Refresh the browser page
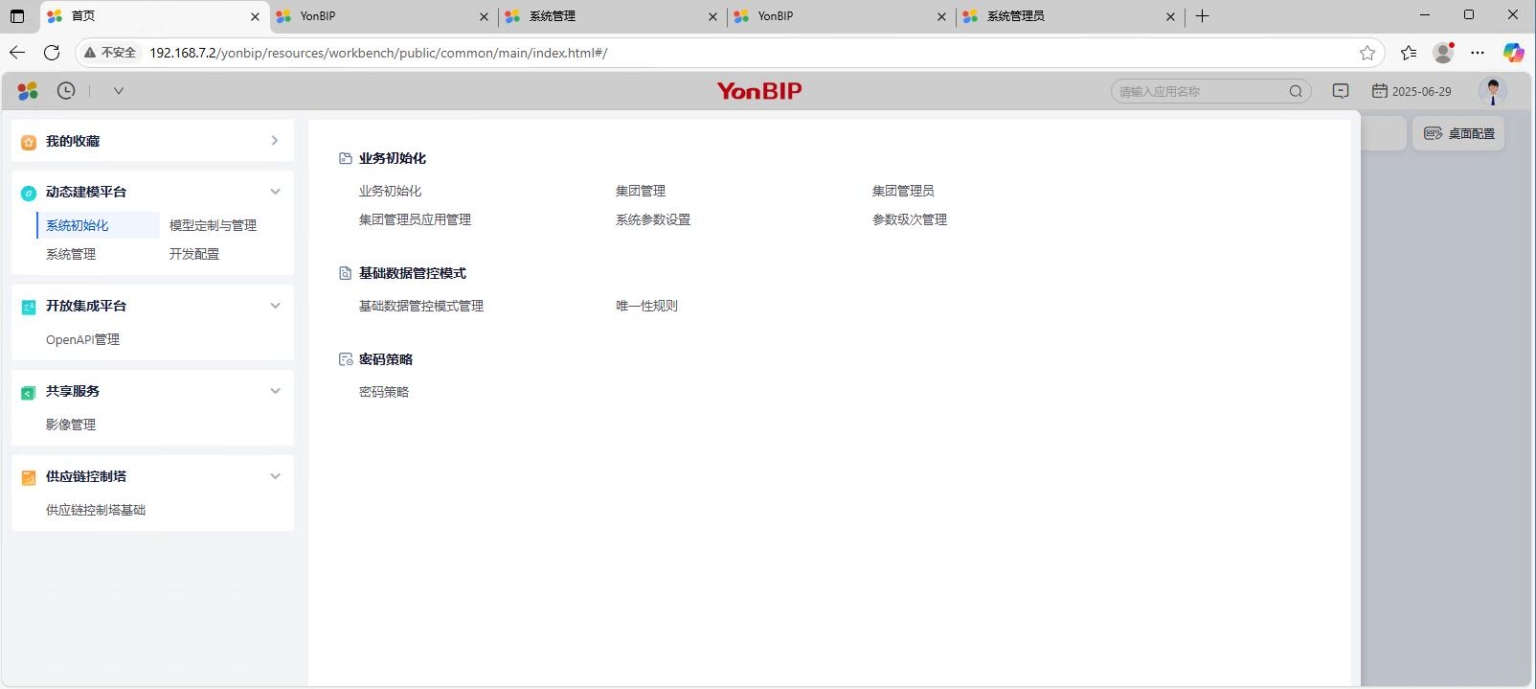Image resolution: width=1536 pixels, height=689 pixels. pos(52,52)
